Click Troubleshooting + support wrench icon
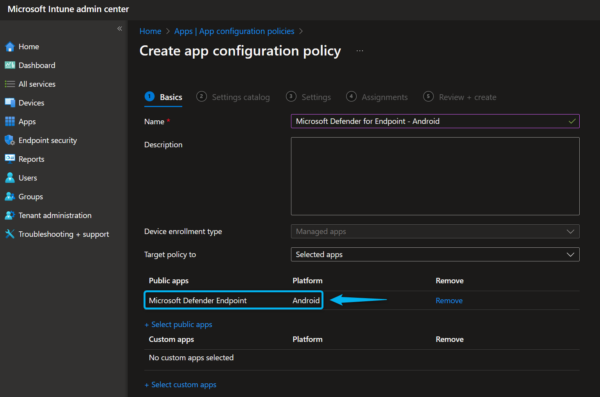 pyautogui.click(x=10, y=234)
